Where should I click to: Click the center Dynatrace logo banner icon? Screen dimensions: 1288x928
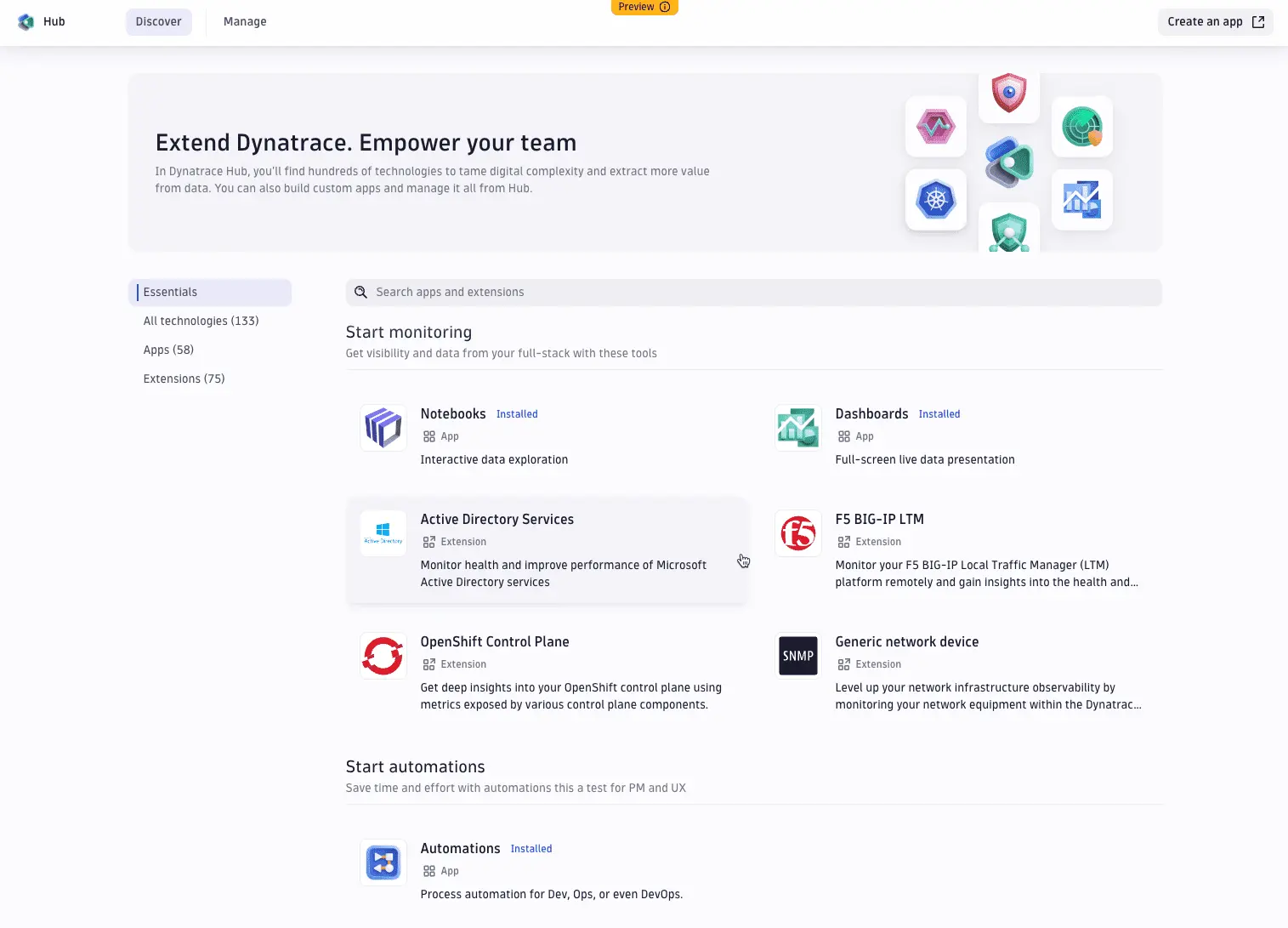(1009, 162)
